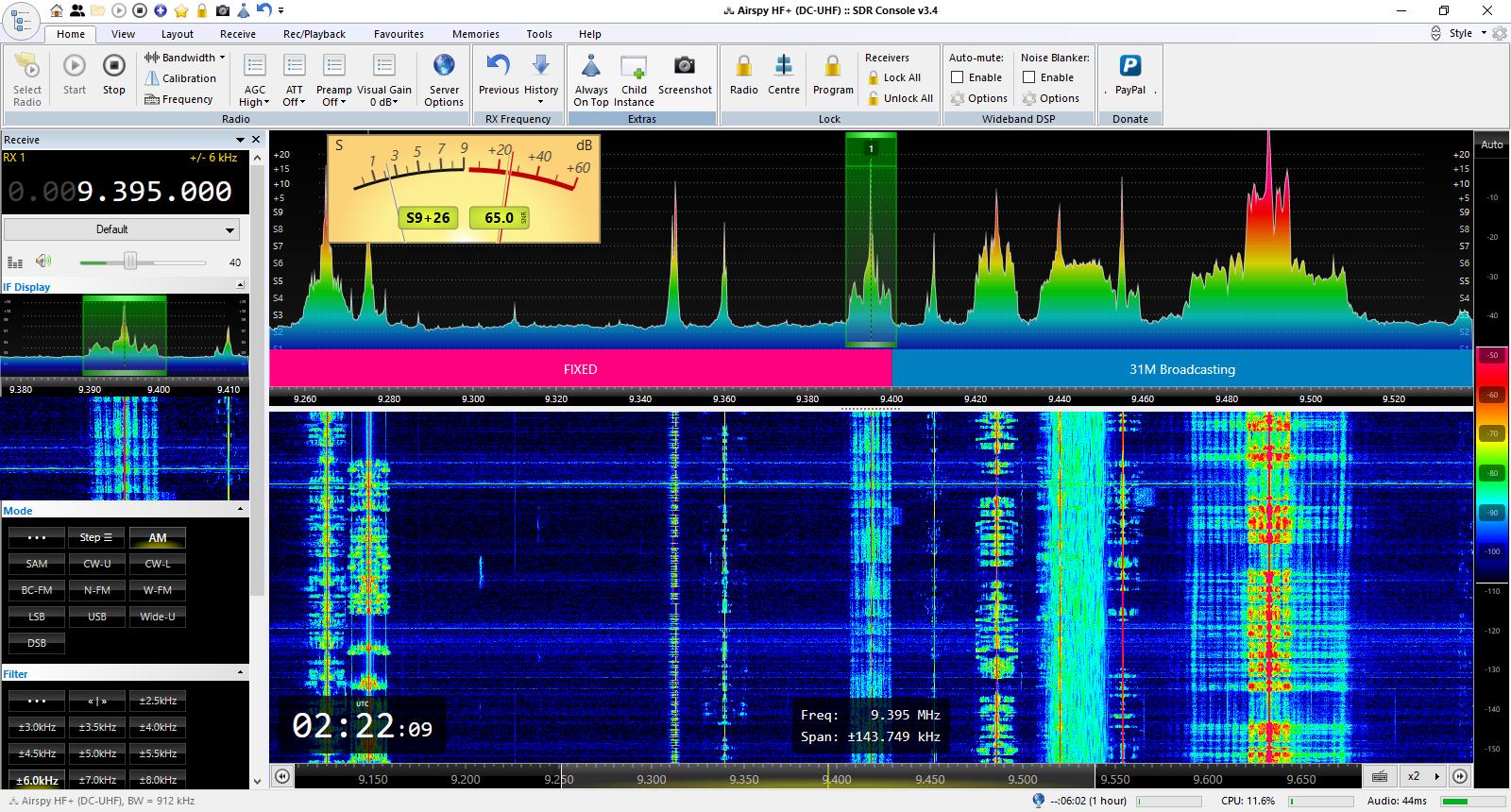
Task: Open the Bandwidth dropdown
Action: [x=184, y=58]
